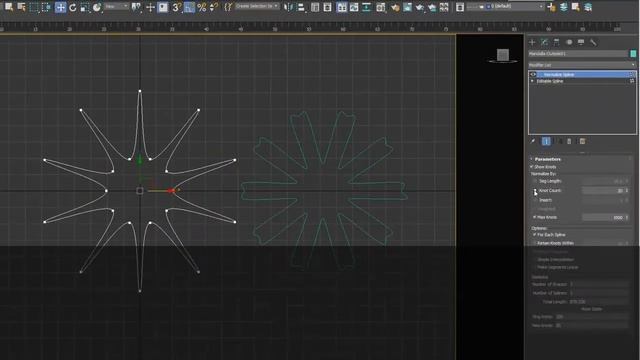Toggle the For Each Spline checkbox
Viewport: 640px width, 360px height.
click(534, 235)
